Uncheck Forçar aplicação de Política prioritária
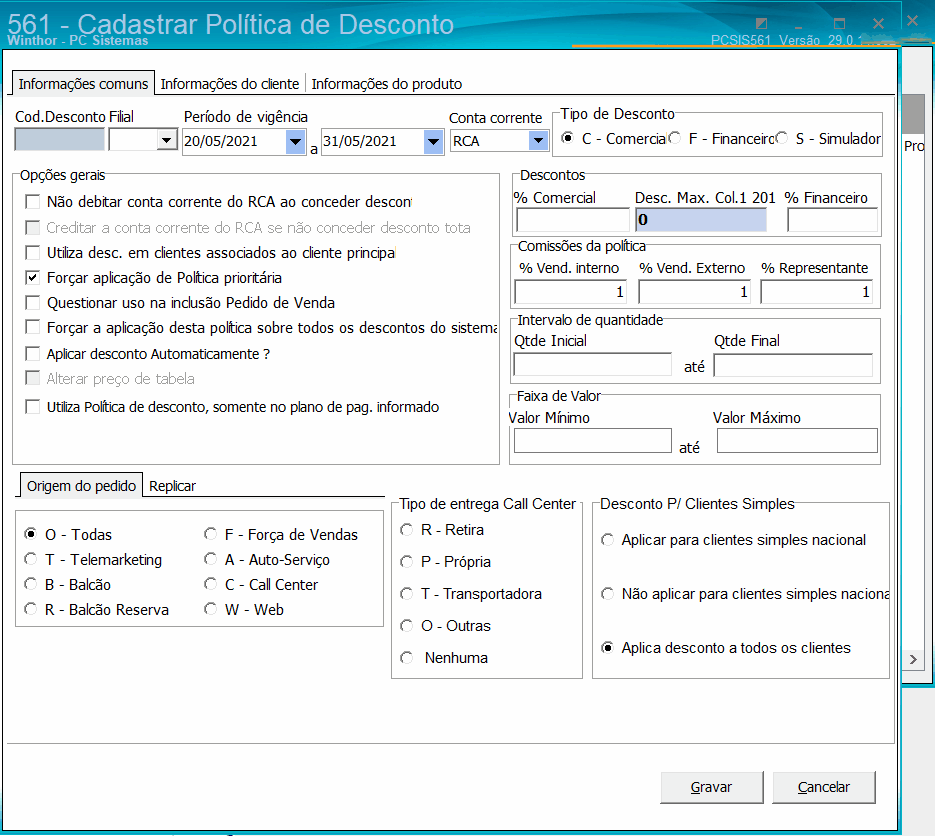 click(x=33, y=278)
